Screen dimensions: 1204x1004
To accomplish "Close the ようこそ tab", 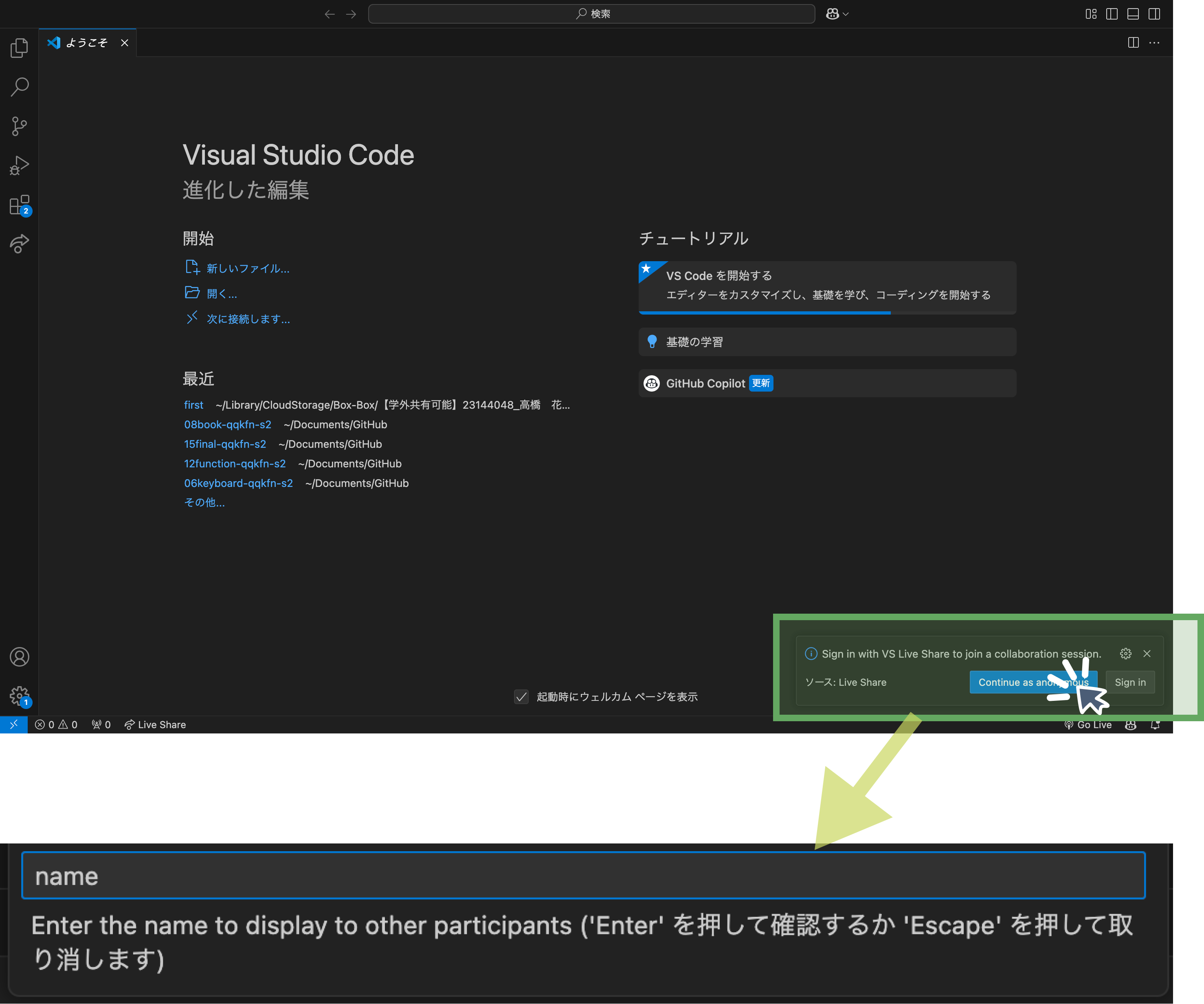I will pyautogui.click(x=124, y=43).
